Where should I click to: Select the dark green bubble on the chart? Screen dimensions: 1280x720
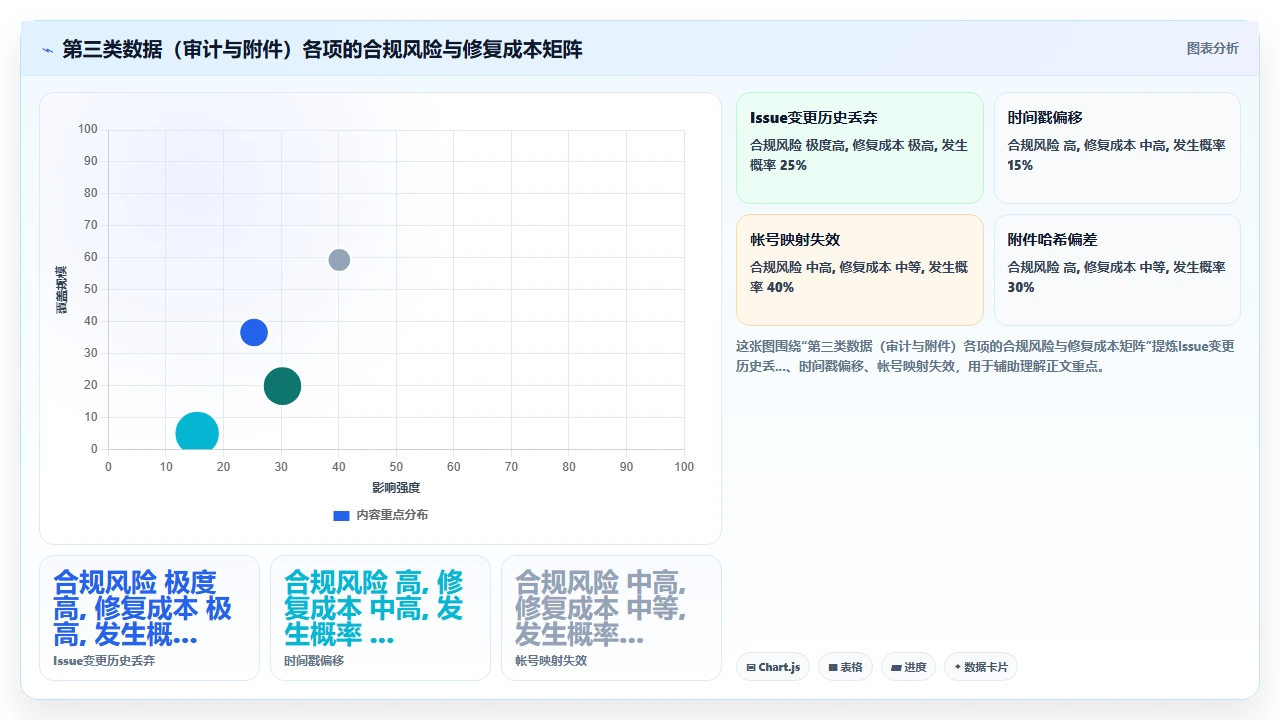pos(282,386)
